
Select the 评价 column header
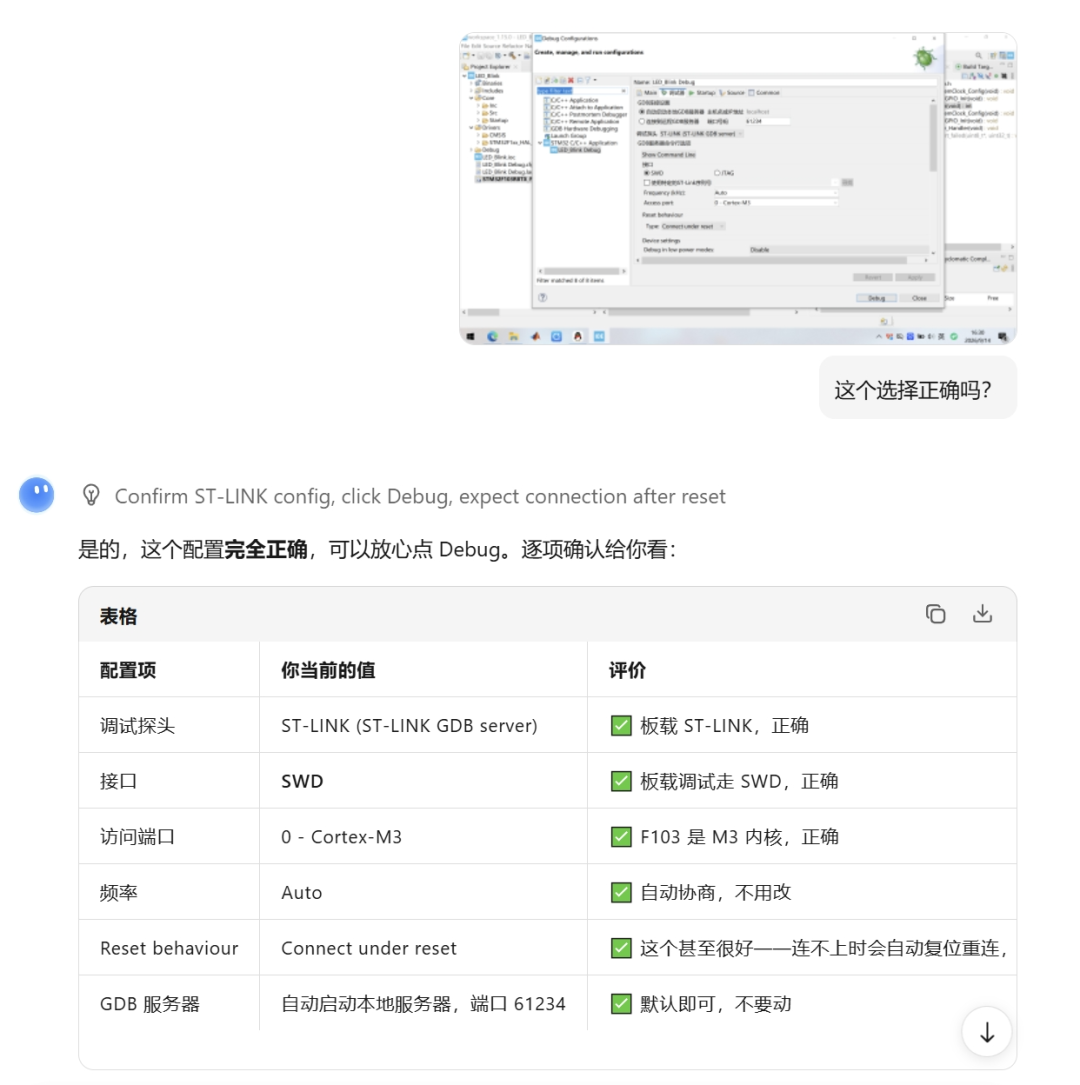pyautogui.click(x=627, y=670)
